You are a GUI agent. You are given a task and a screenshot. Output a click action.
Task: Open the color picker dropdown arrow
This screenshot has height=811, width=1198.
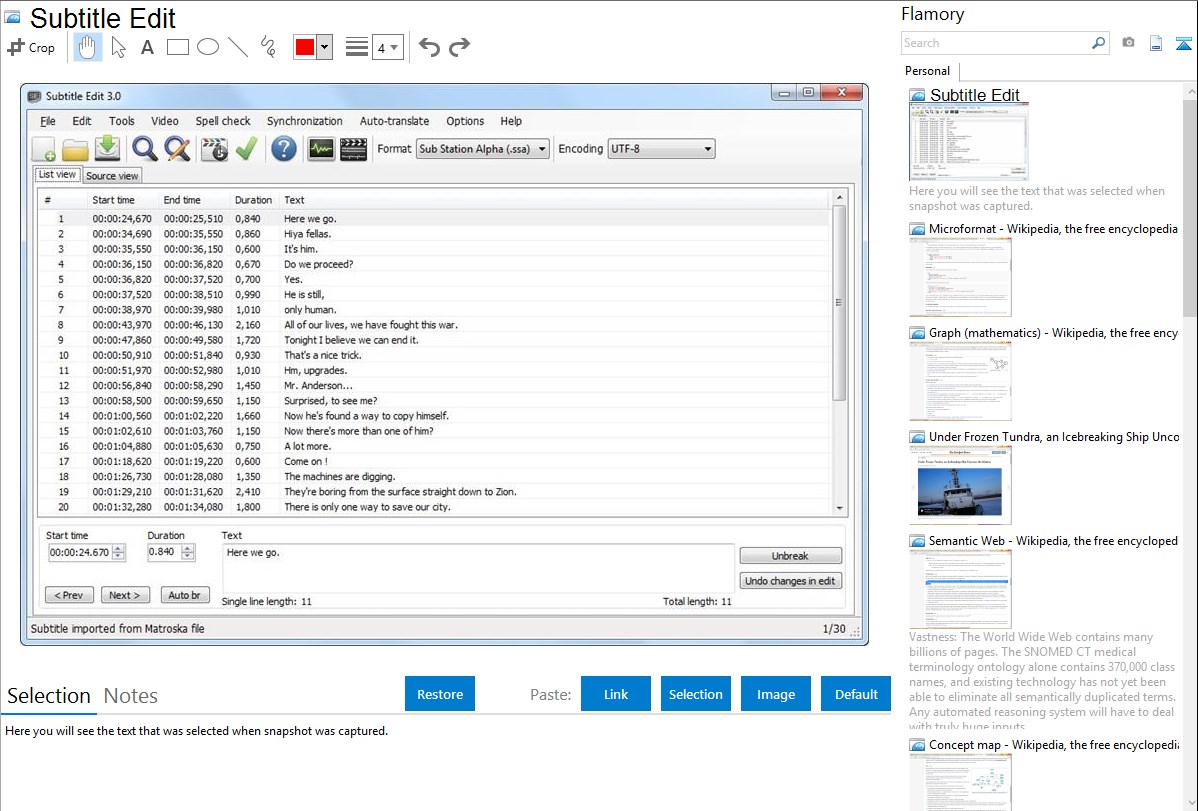coord(325,47)
